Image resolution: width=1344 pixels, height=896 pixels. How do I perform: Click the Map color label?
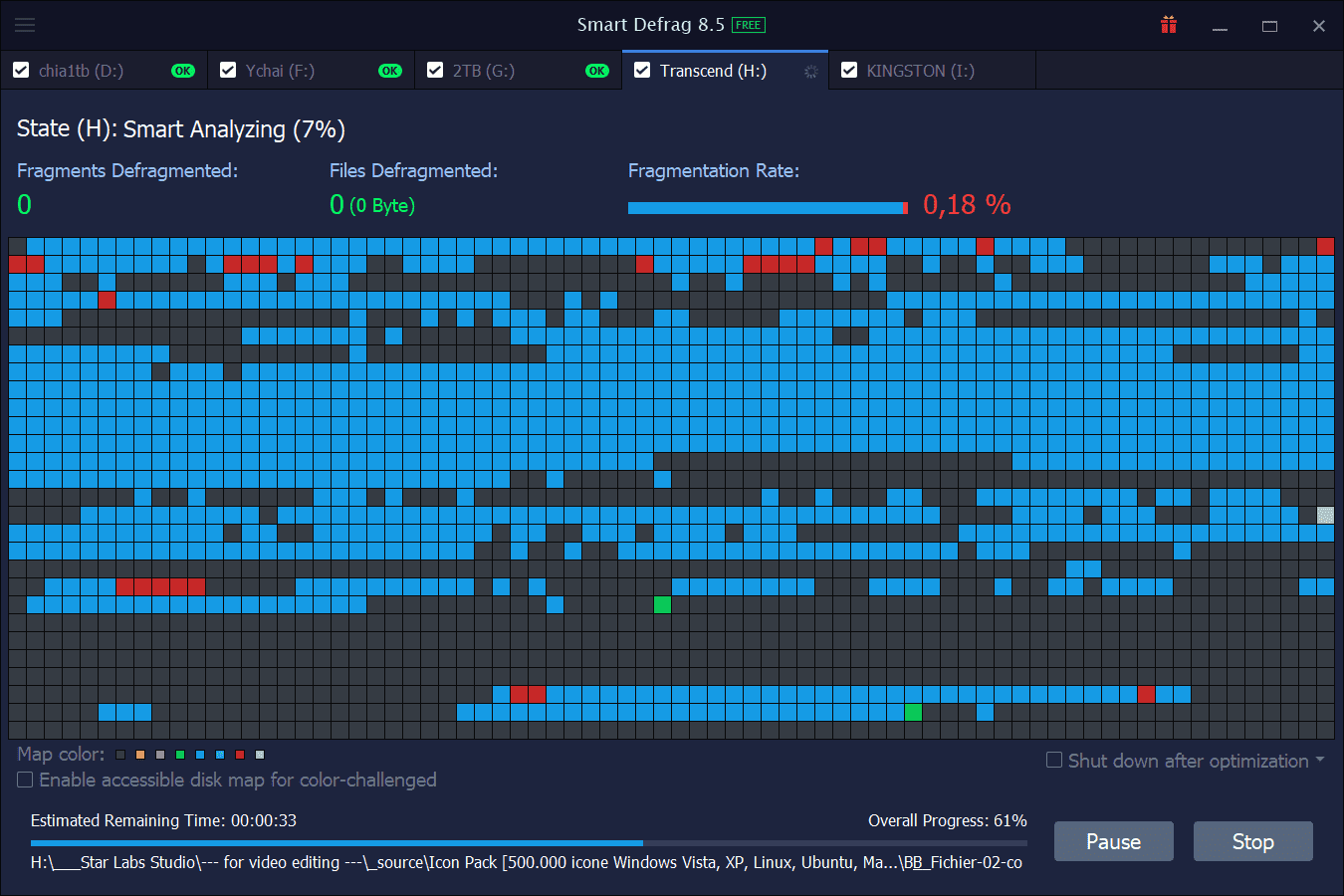coord(61,755)
